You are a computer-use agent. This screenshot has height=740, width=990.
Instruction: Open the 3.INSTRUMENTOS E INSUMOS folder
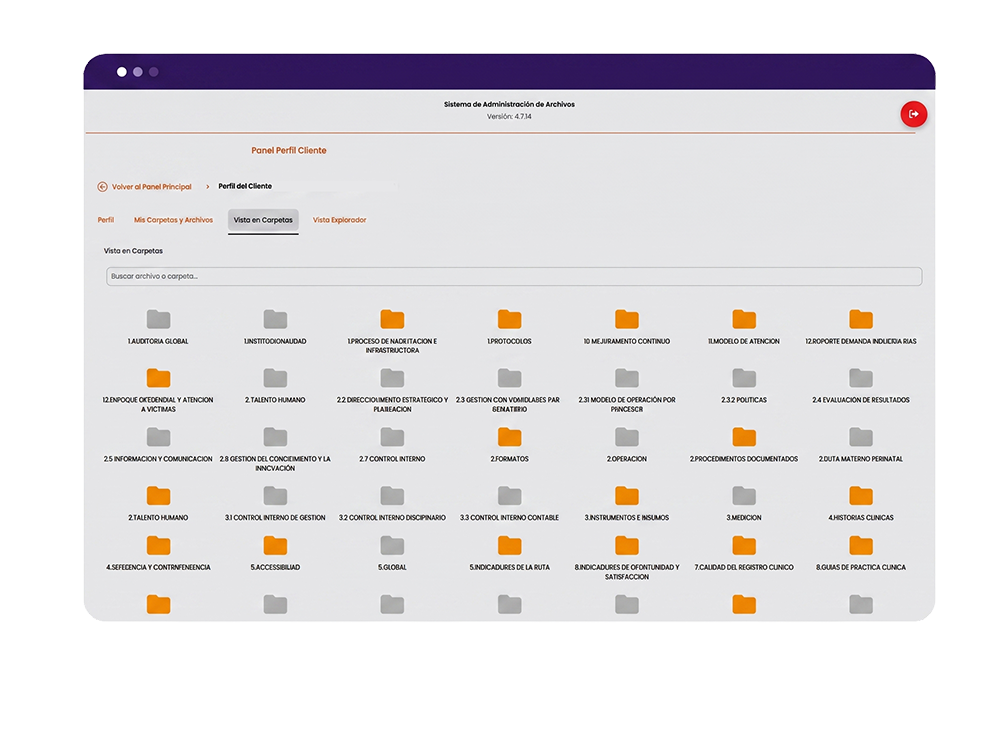[x=627, y=496]
